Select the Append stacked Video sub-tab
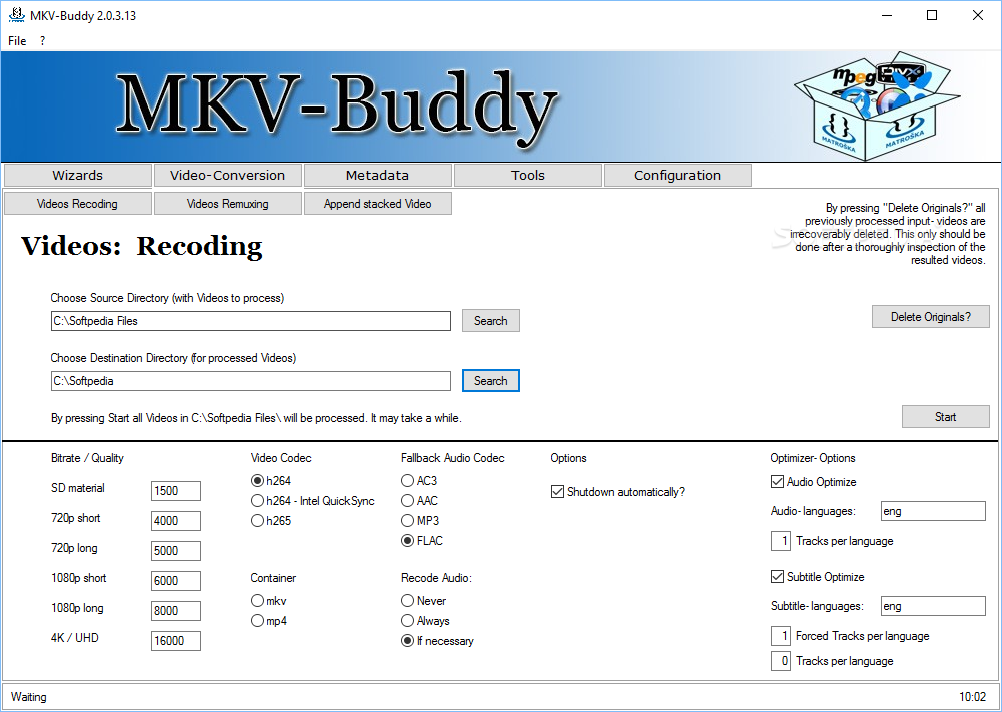Image resolution: width=1002 pixels, height=712 pixels. coord(378,204)
